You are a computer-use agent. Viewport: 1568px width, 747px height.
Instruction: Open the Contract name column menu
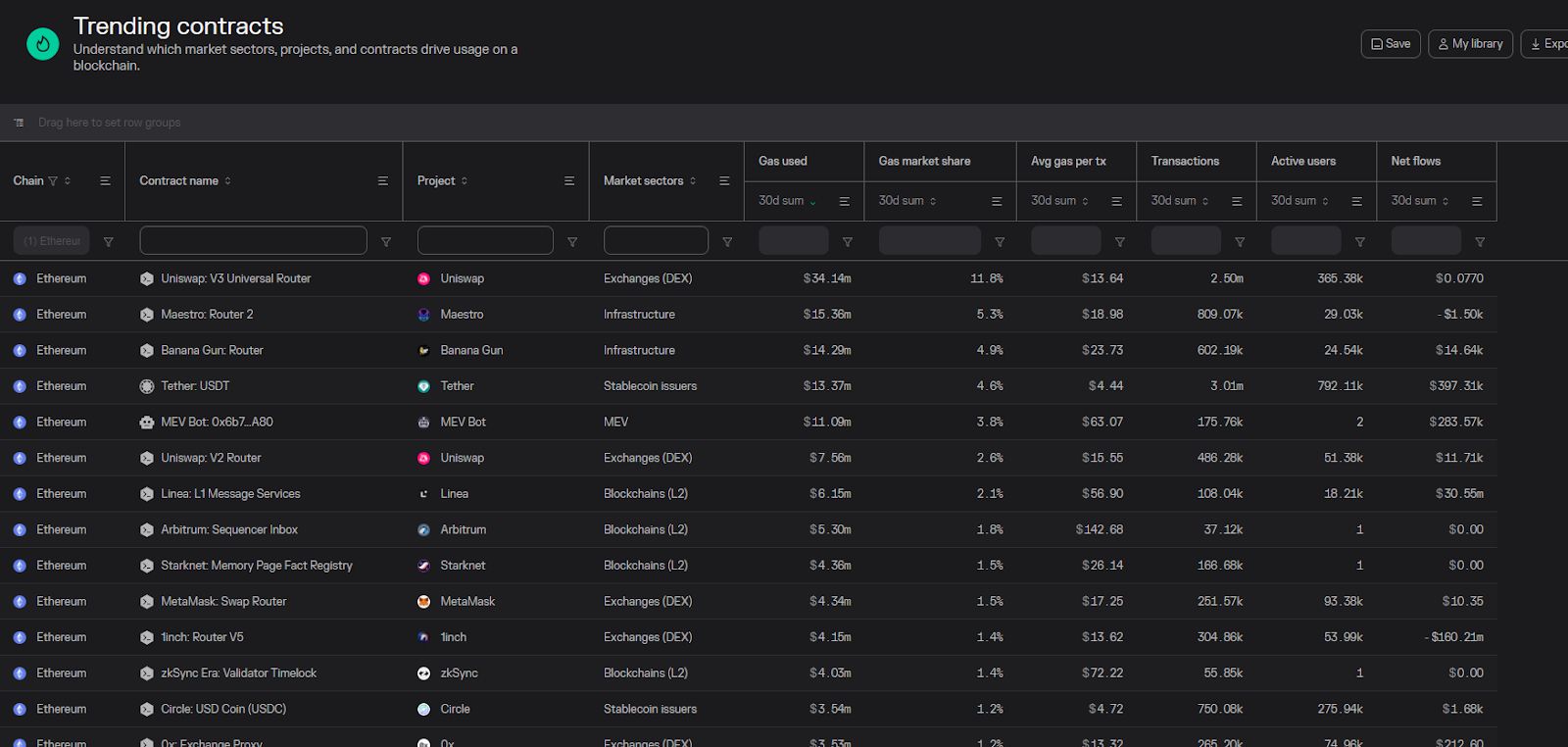[383, 181]
